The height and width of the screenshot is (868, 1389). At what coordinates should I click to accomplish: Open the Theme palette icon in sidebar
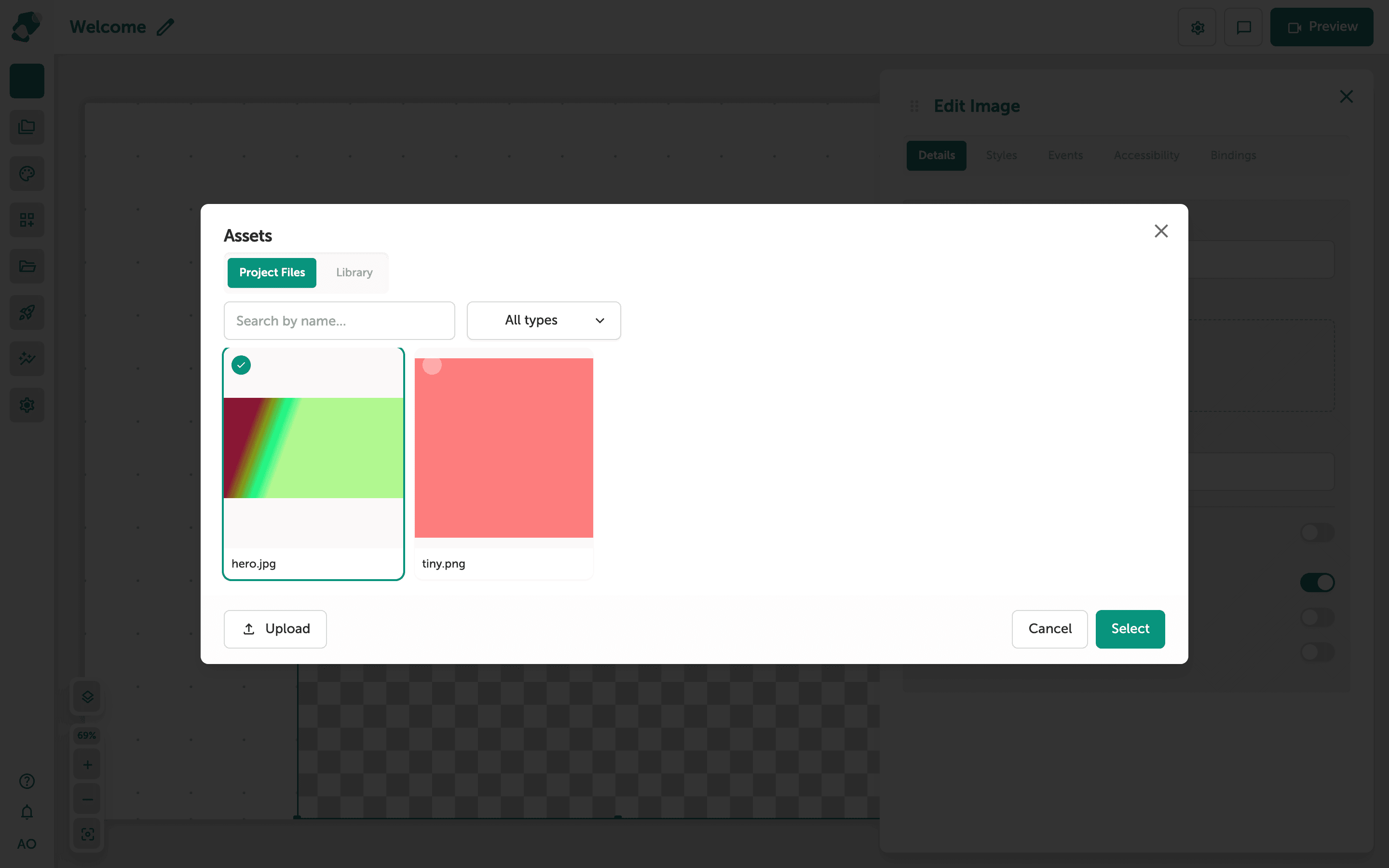(27, 174)
